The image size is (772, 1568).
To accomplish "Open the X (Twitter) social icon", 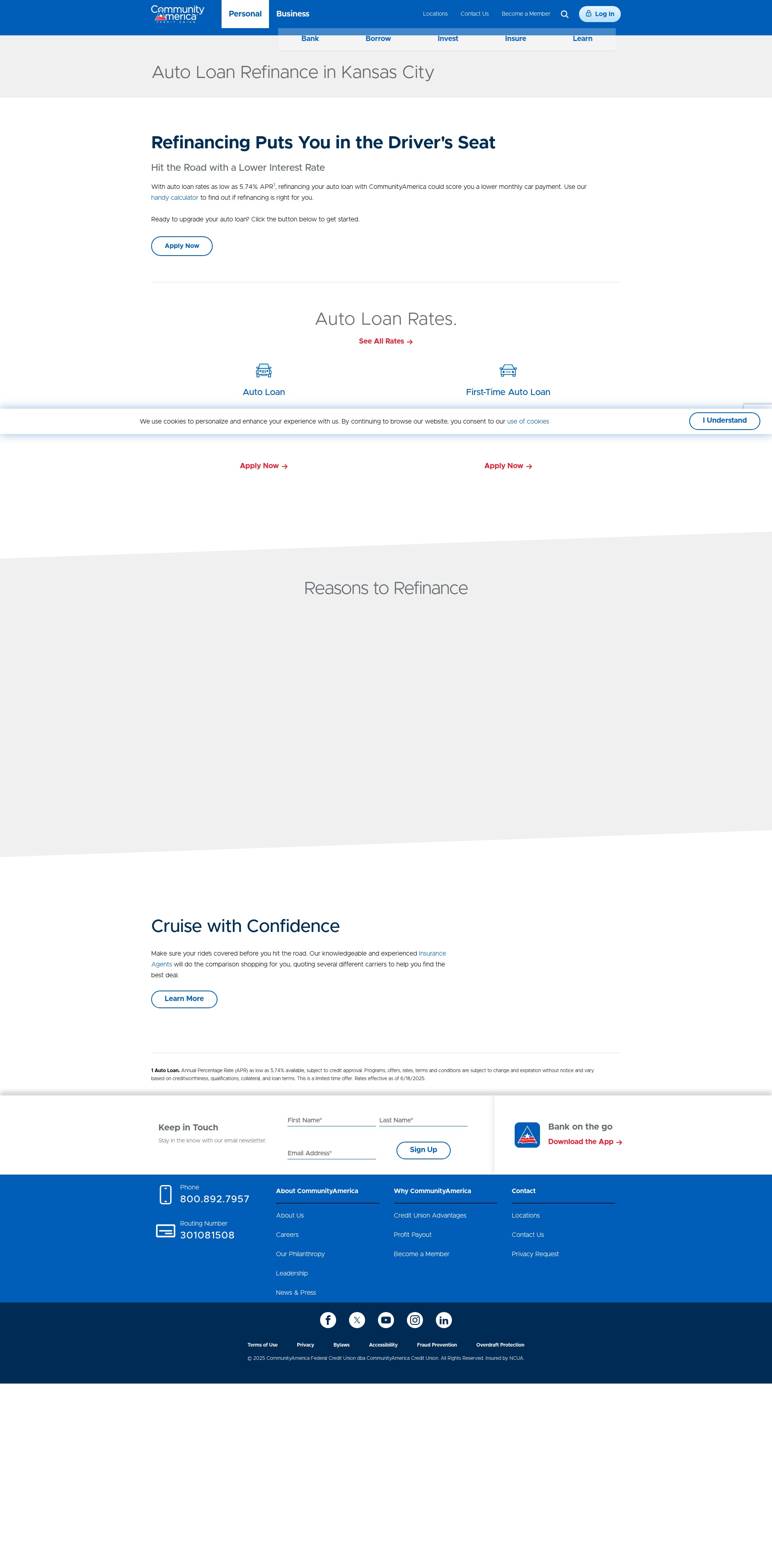I will pos(357,1320).
